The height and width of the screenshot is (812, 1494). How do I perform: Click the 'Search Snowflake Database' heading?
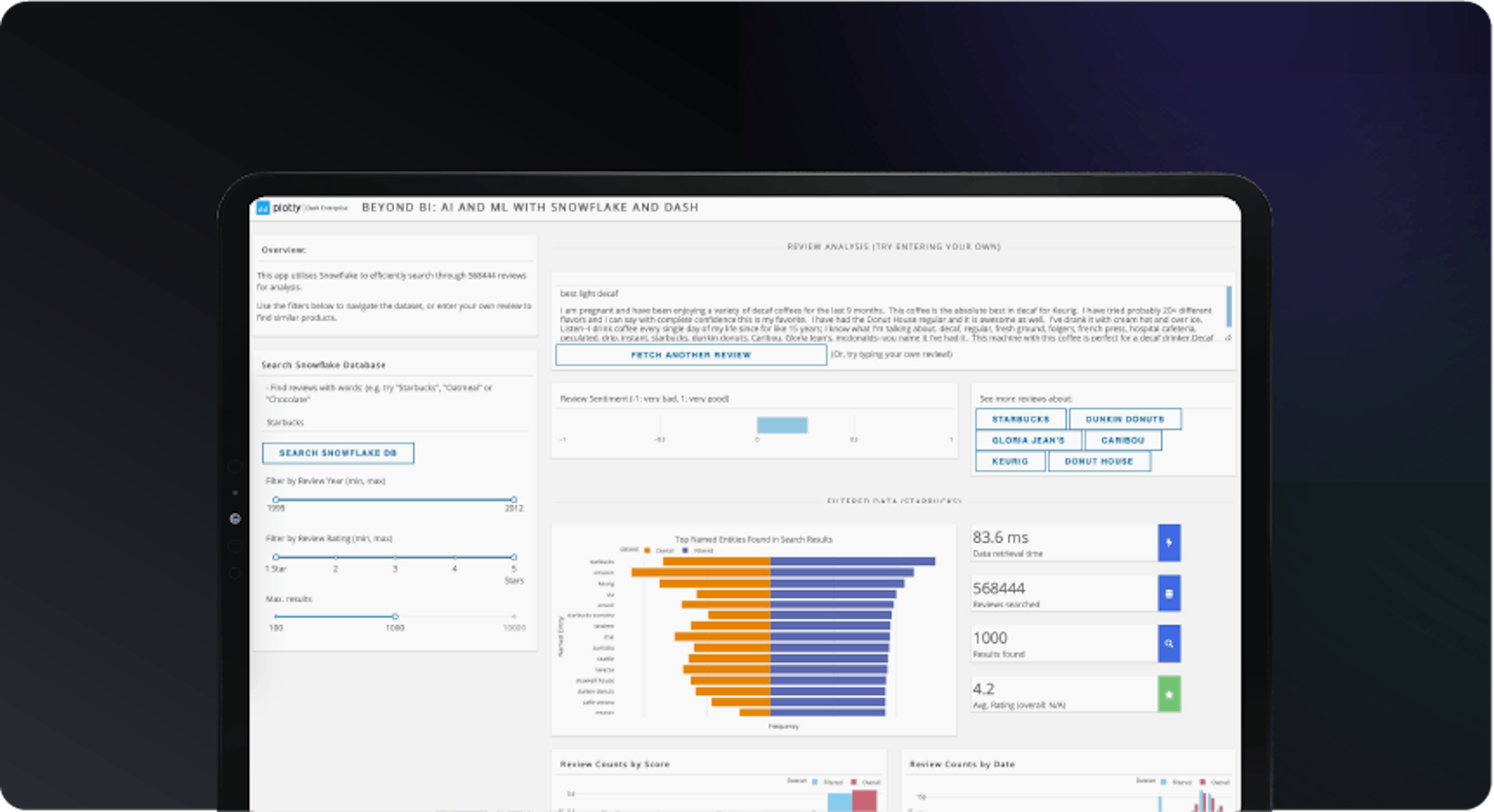(x=323, y=365)
